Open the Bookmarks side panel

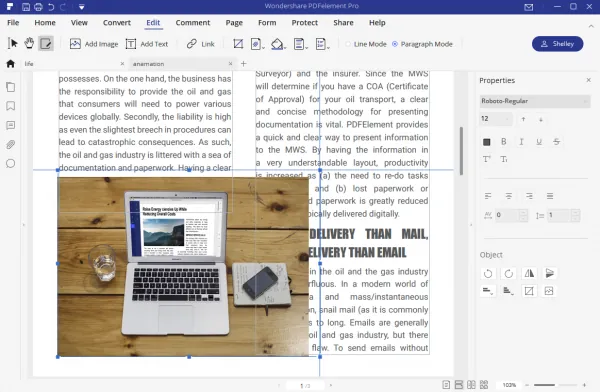coord(11,106)
